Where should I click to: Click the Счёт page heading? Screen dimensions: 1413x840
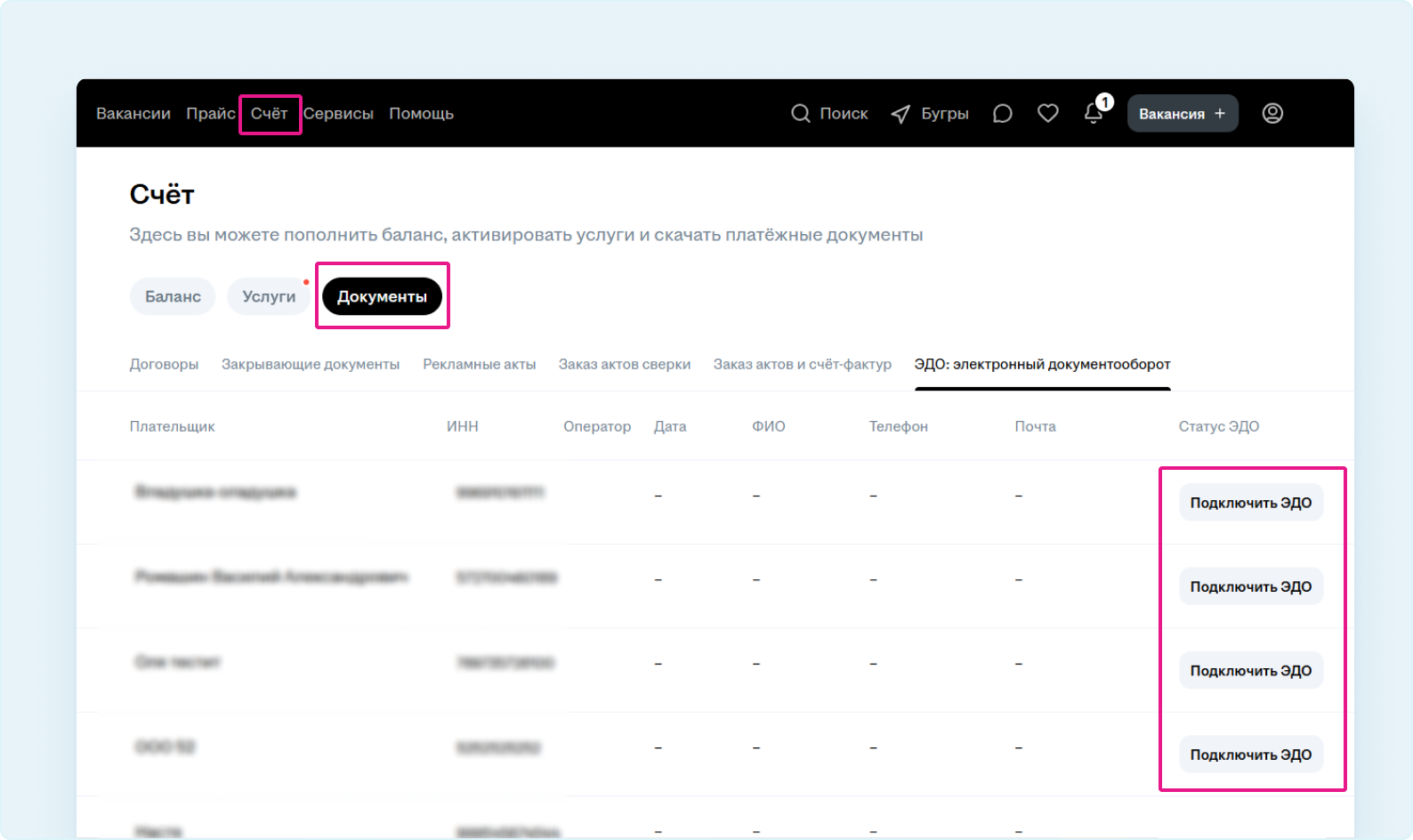(x=162, y=194)
